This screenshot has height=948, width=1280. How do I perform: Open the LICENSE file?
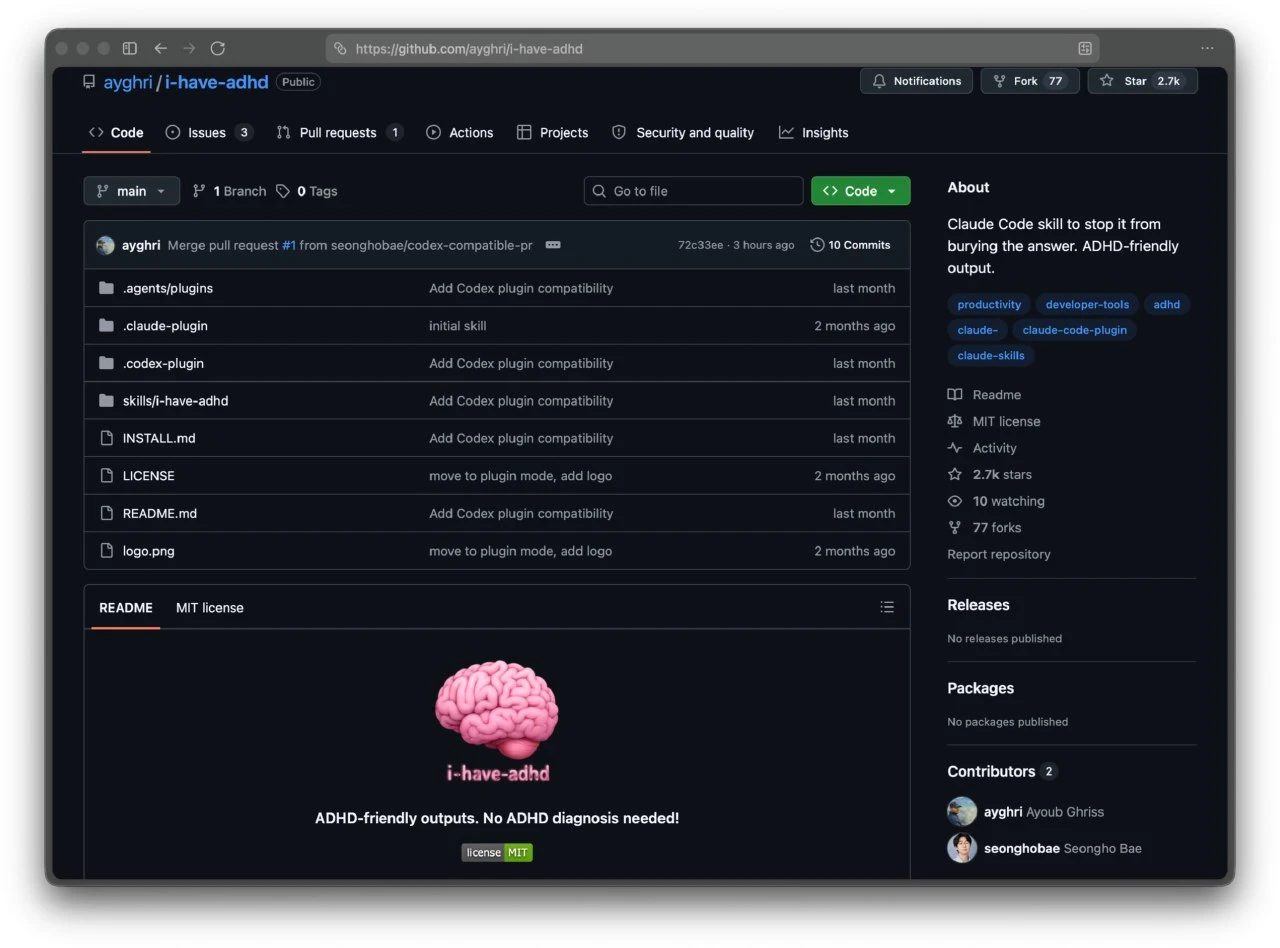[149, 476]
